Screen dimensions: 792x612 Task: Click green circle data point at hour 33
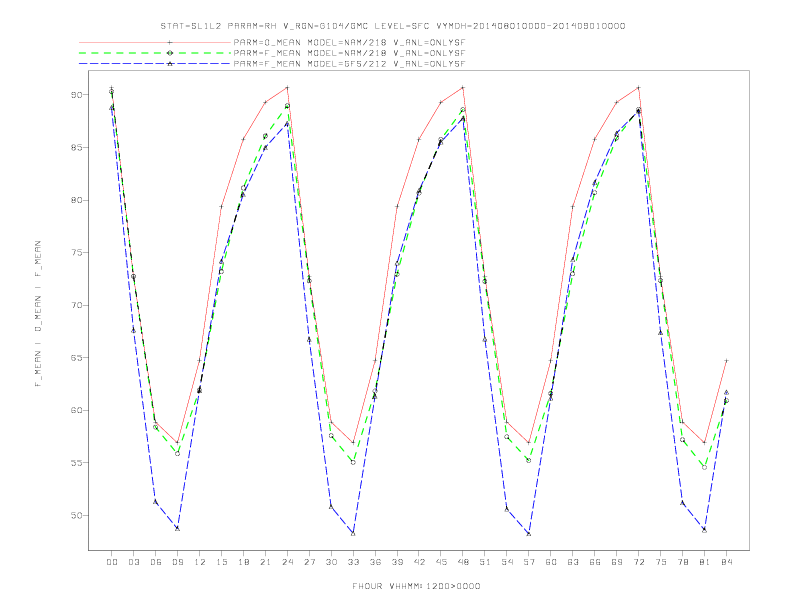(x=353, y=462)
